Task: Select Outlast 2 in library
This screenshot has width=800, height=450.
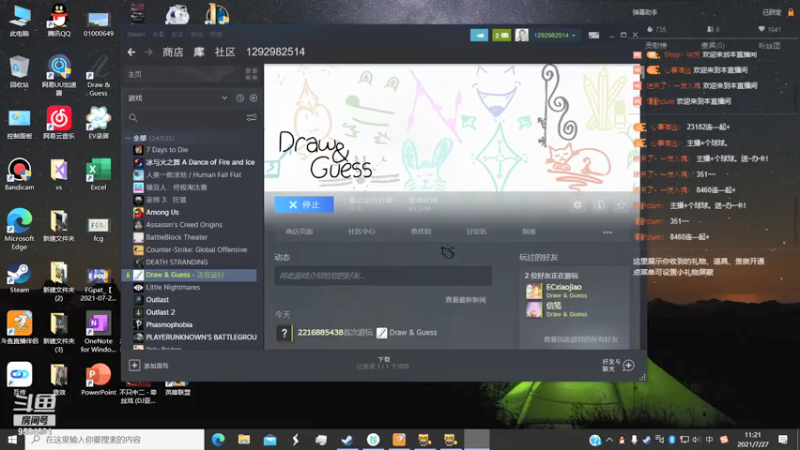Action: (x=160, y=312)
